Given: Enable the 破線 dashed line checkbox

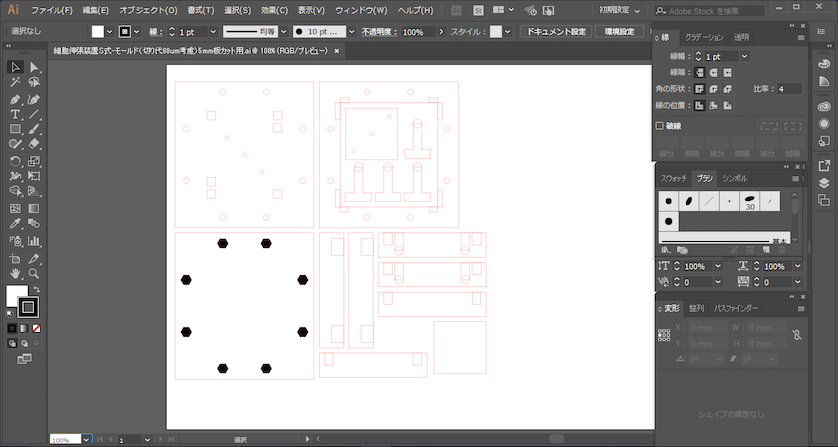Looking at the screenshot, I should (x=660, y=126).
